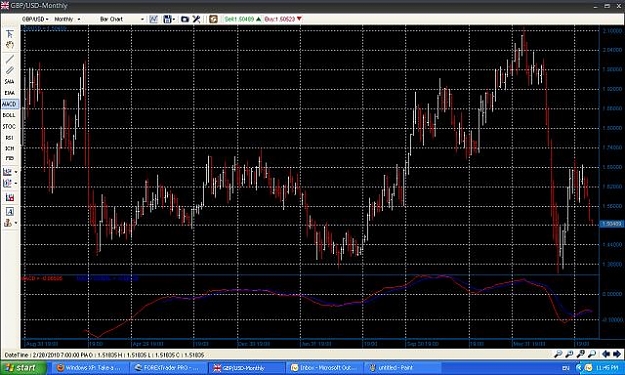Viewport: 625px width, 375px height.
Task: Choose the parallel channel lines tool
Action: point(10,70)
